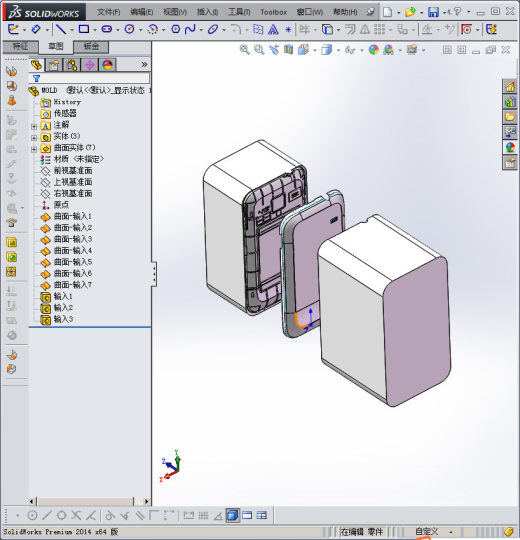
Task: Open the File Explorer folder task pane icon
Action: click(x=510, y=116)
